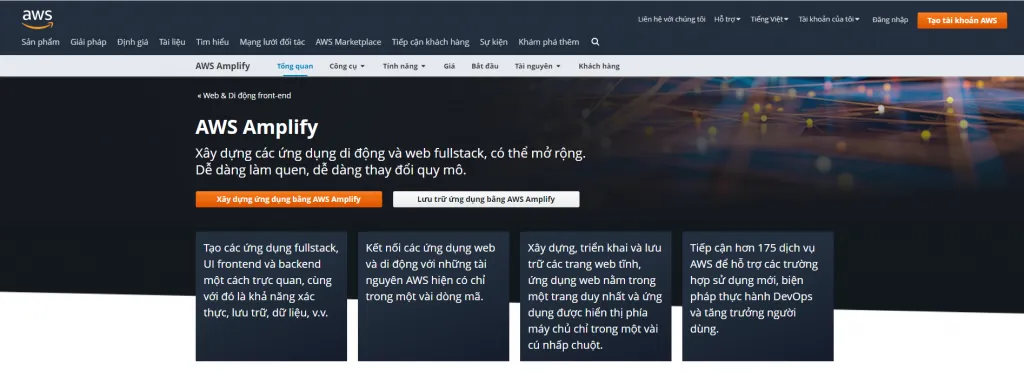Open Tiếp cận khách hàng menu
This screenshot has height=385, width=1024.
pyautogui.click(x=430, y=42)
